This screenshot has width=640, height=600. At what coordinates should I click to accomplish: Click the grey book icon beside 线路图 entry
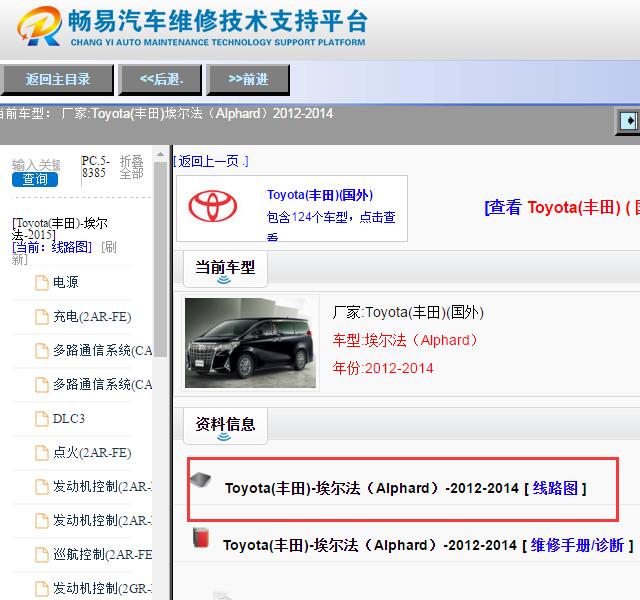tap(201, 480)
